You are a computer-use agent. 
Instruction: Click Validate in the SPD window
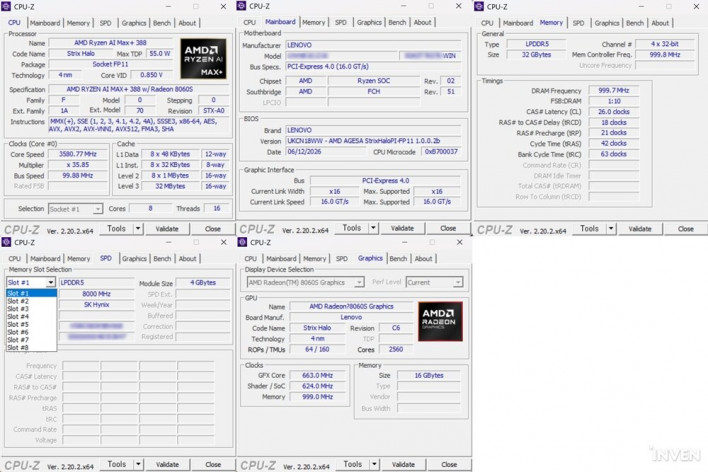(167, 464)
